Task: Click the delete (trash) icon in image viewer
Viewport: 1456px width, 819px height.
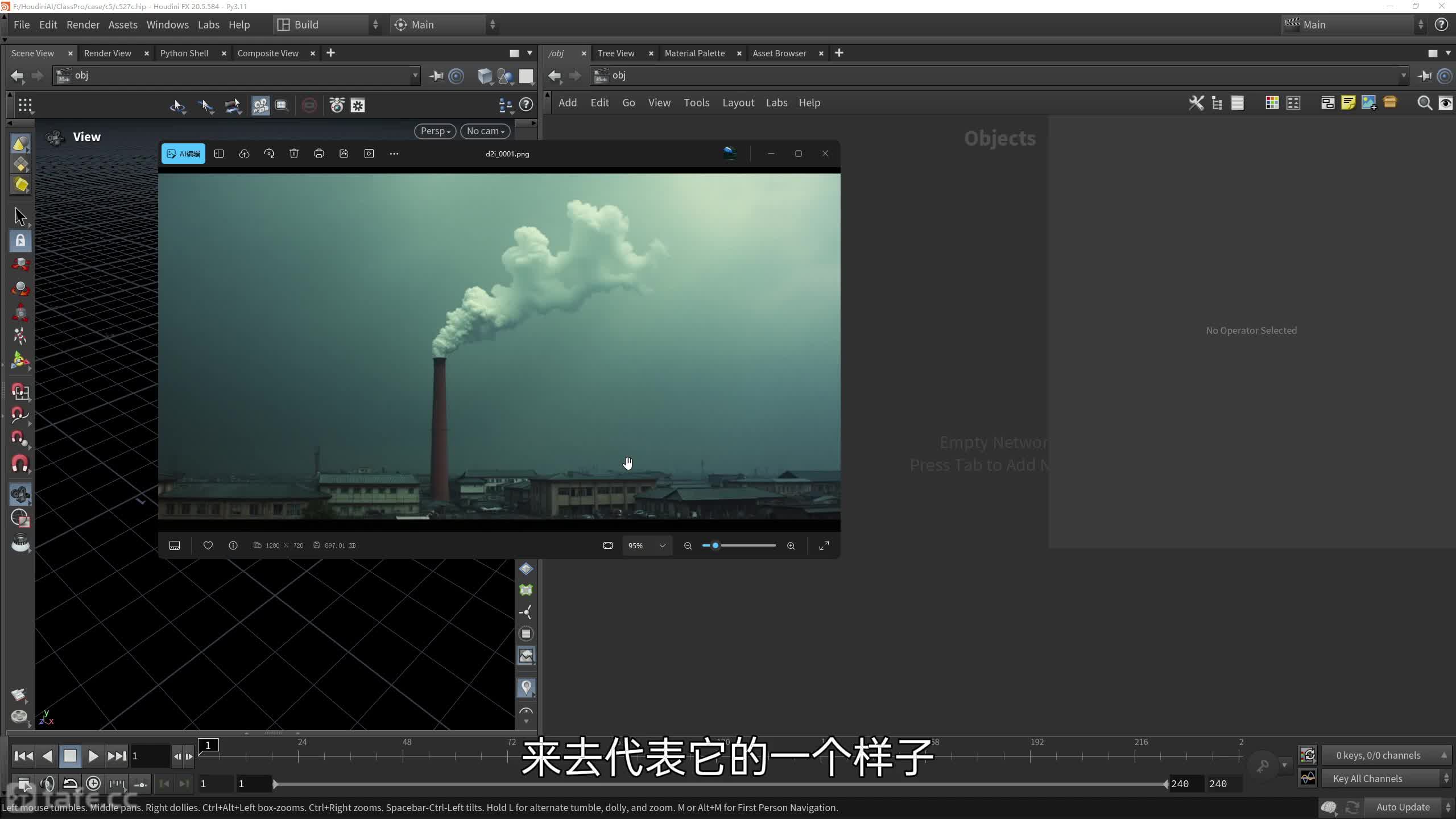Action: coord(294,154)
